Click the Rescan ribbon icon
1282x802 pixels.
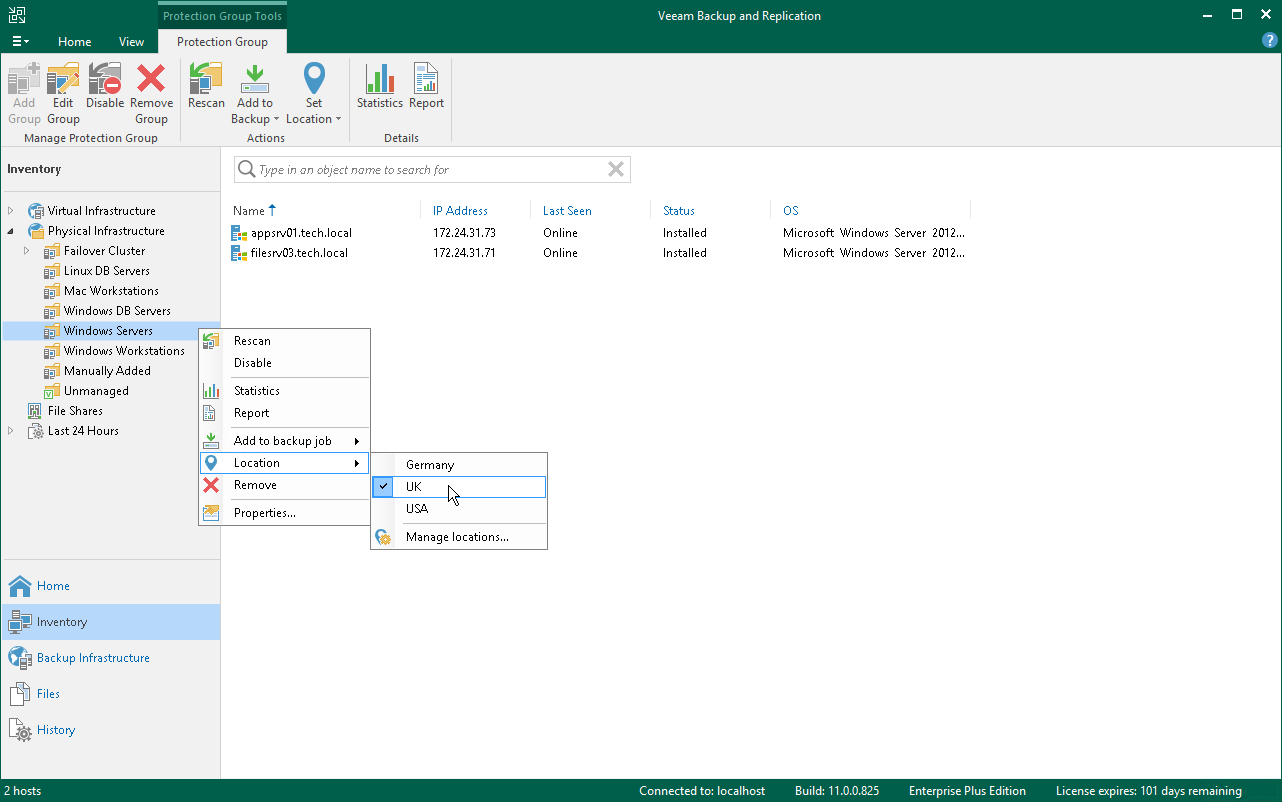(206, 79)
